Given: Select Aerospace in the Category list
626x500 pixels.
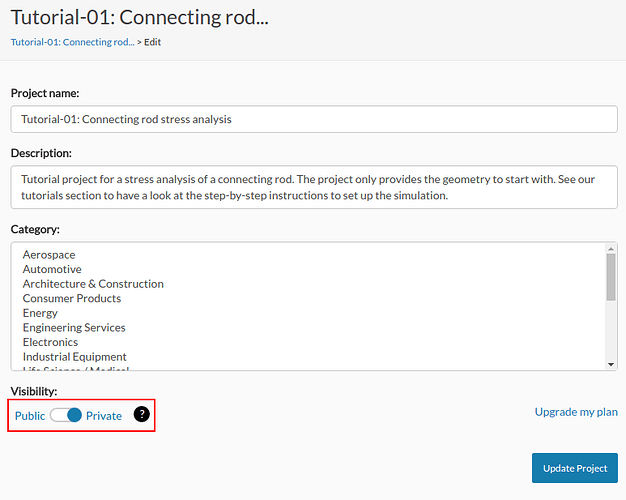Looking at the screenshot, I should tap(49, 255).
